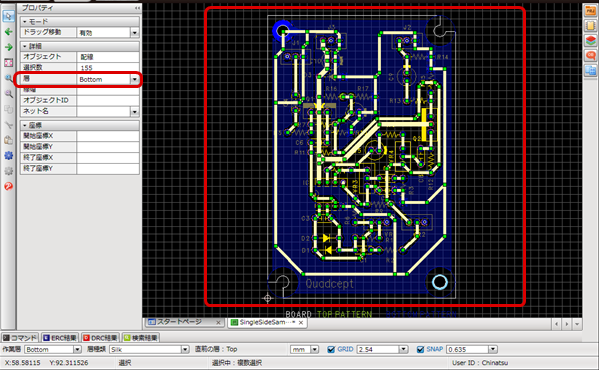Open the ERC結果 tab
Image resolution: width=599 pixels, height=370 pixels.
coord(60,338)
